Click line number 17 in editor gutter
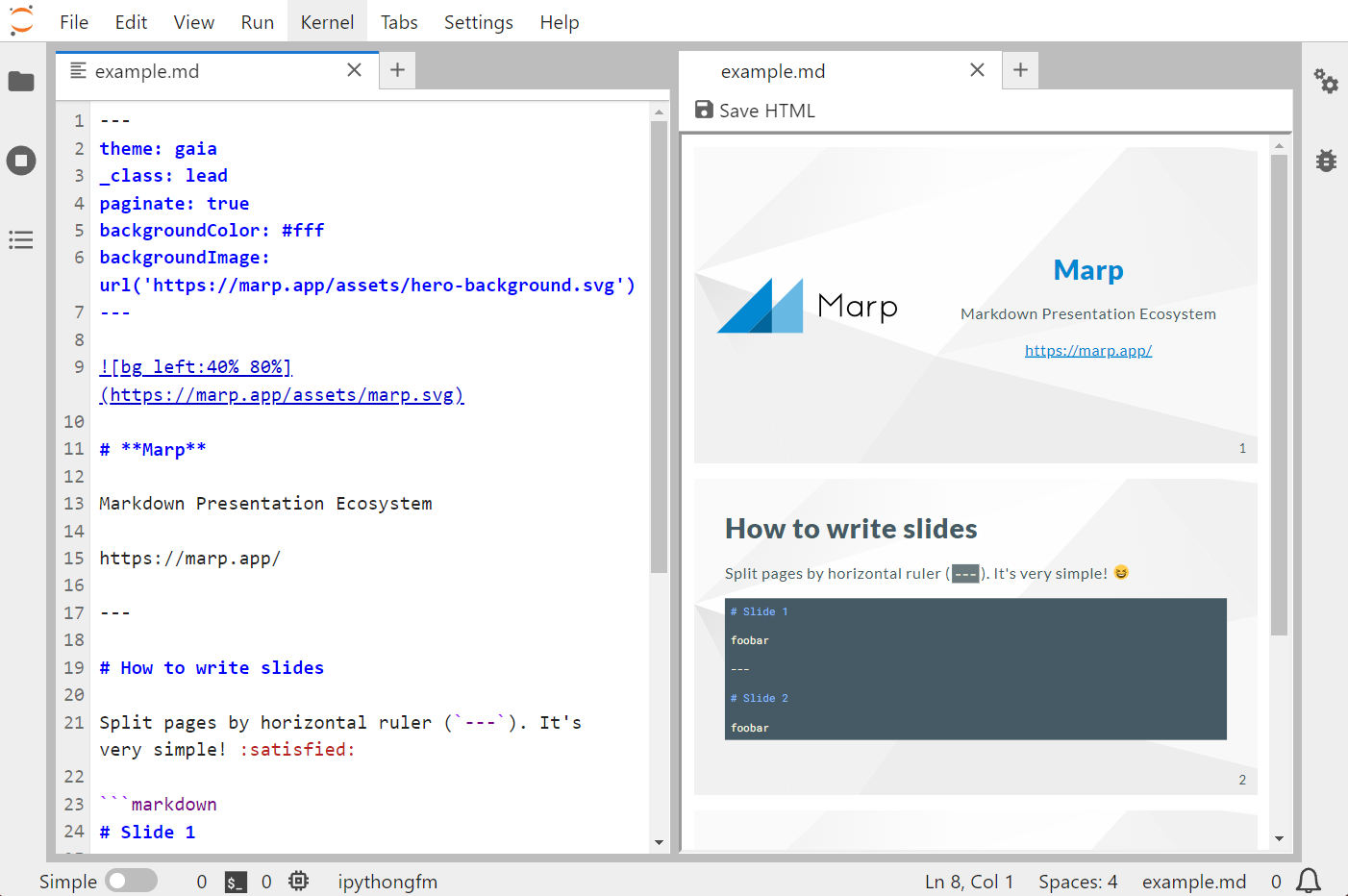This screenshot has width=1348, height=896. coord(74,612)
